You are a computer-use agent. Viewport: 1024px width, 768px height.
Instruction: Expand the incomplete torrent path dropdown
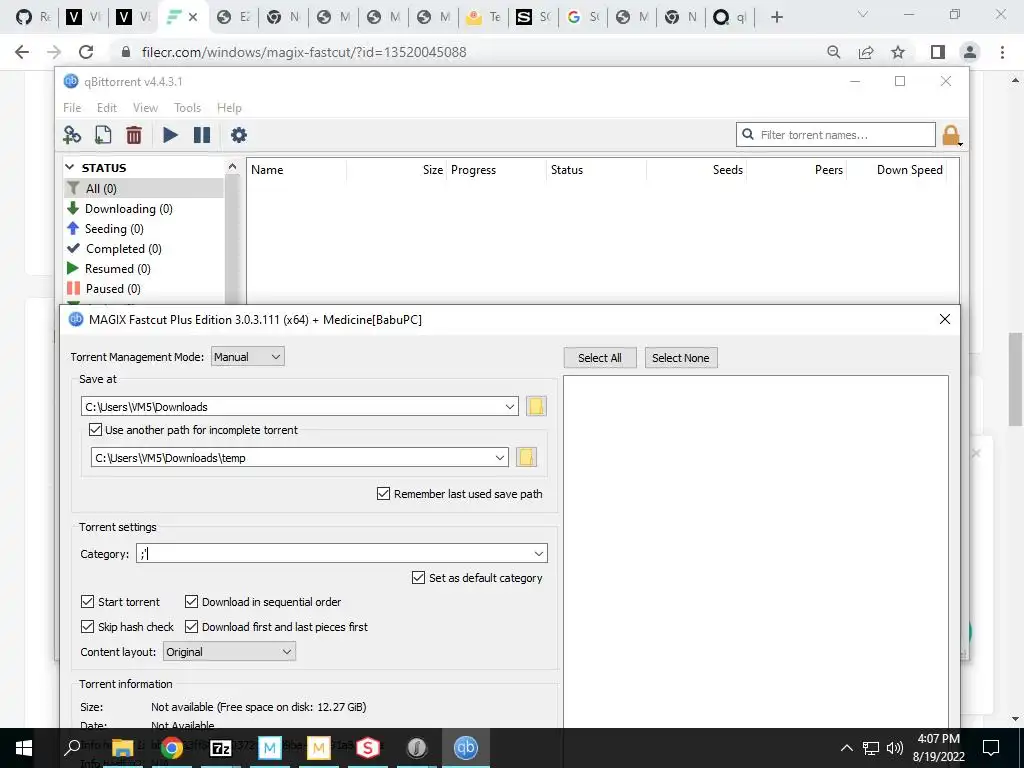tap(500, 457)
